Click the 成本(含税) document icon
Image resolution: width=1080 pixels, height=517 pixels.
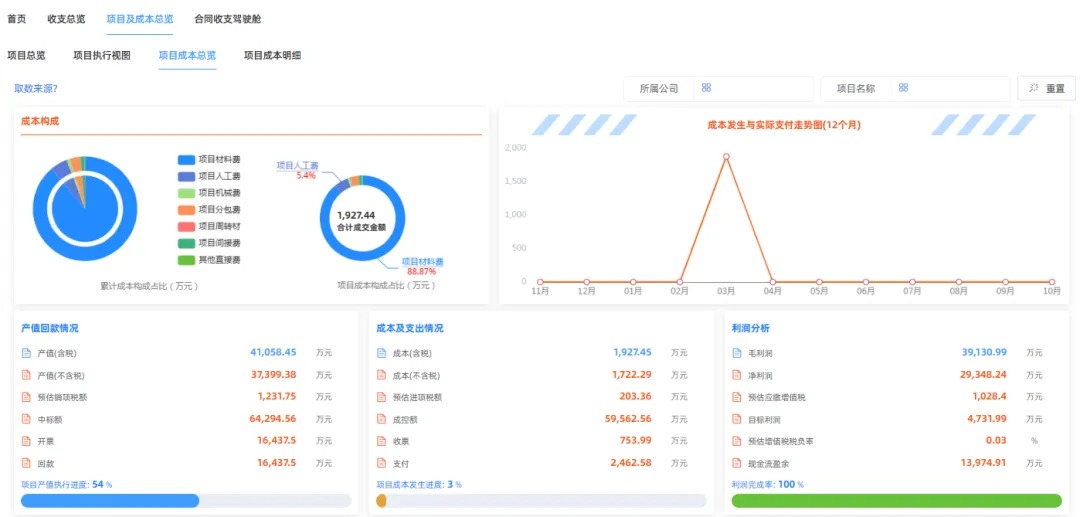[382, 353]
